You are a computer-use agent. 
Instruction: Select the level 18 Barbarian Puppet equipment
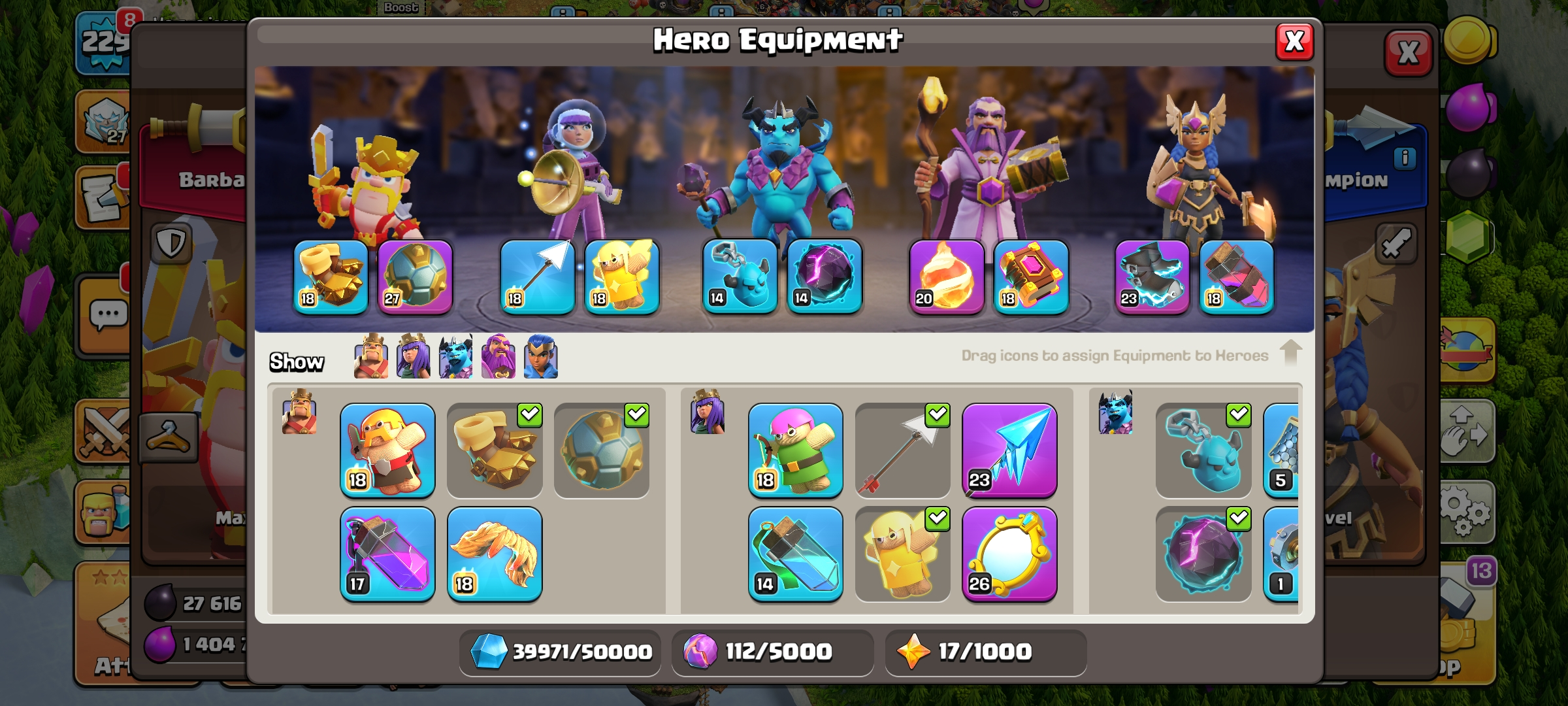click(x=387, y=450)
